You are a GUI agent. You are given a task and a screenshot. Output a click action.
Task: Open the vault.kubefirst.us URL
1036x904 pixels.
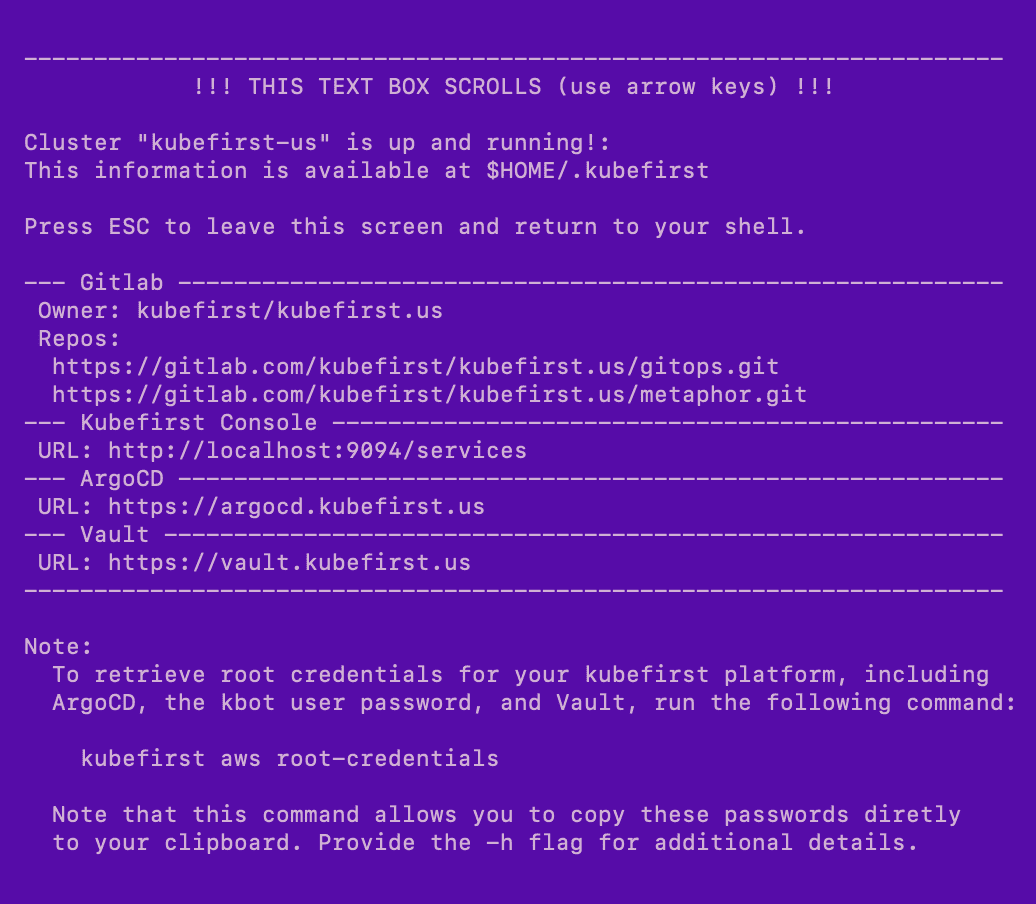[x=289, y=563]
